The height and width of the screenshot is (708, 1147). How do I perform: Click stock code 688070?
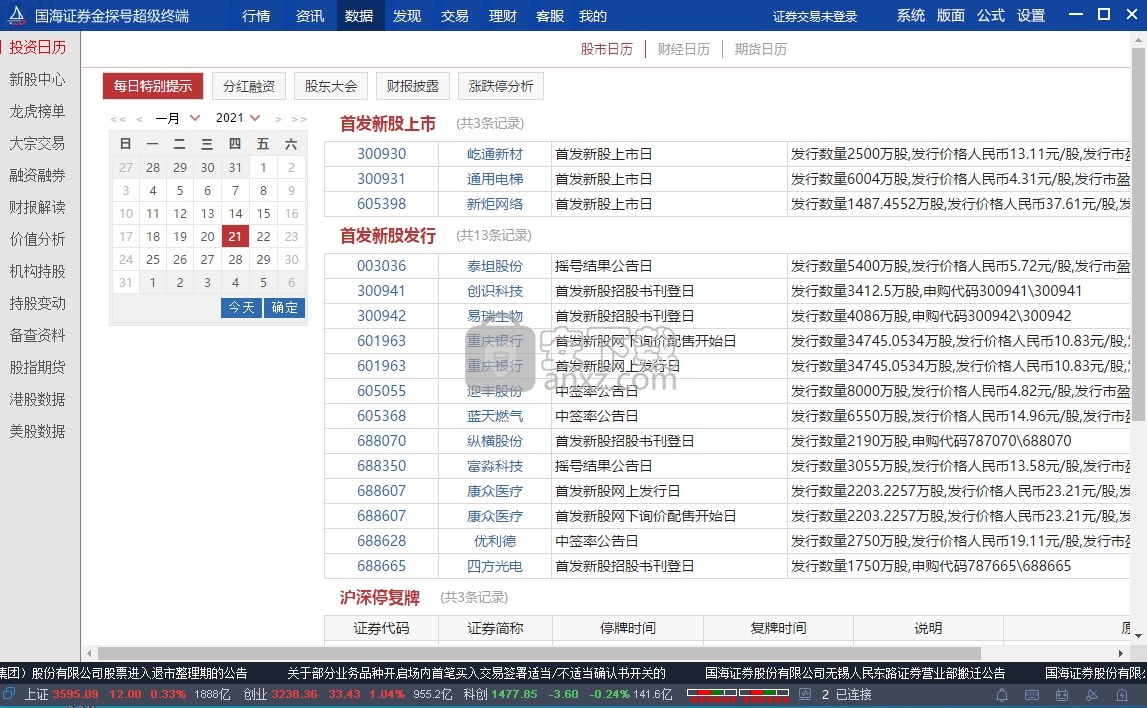[x=381, y=441]
